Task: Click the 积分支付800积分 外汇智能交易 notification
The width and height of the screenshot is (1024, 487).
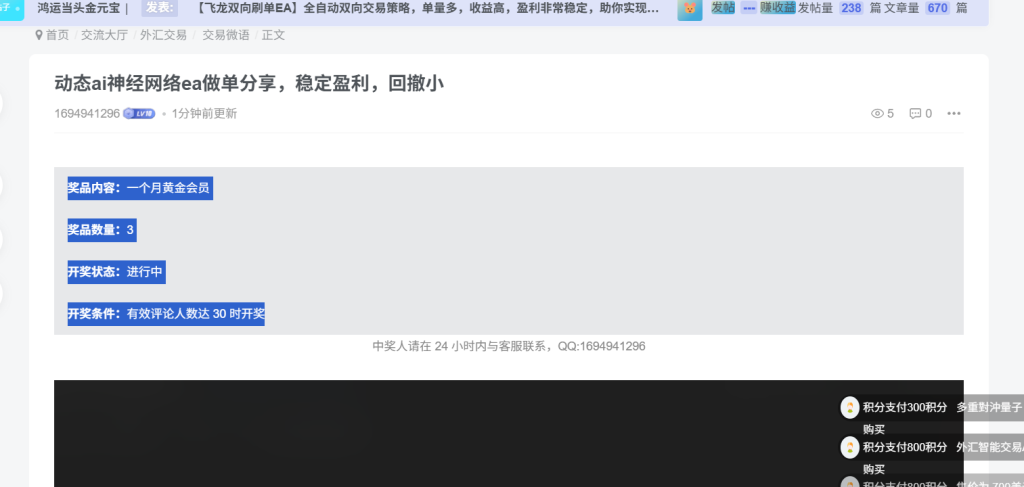Action: click(942, 447)
